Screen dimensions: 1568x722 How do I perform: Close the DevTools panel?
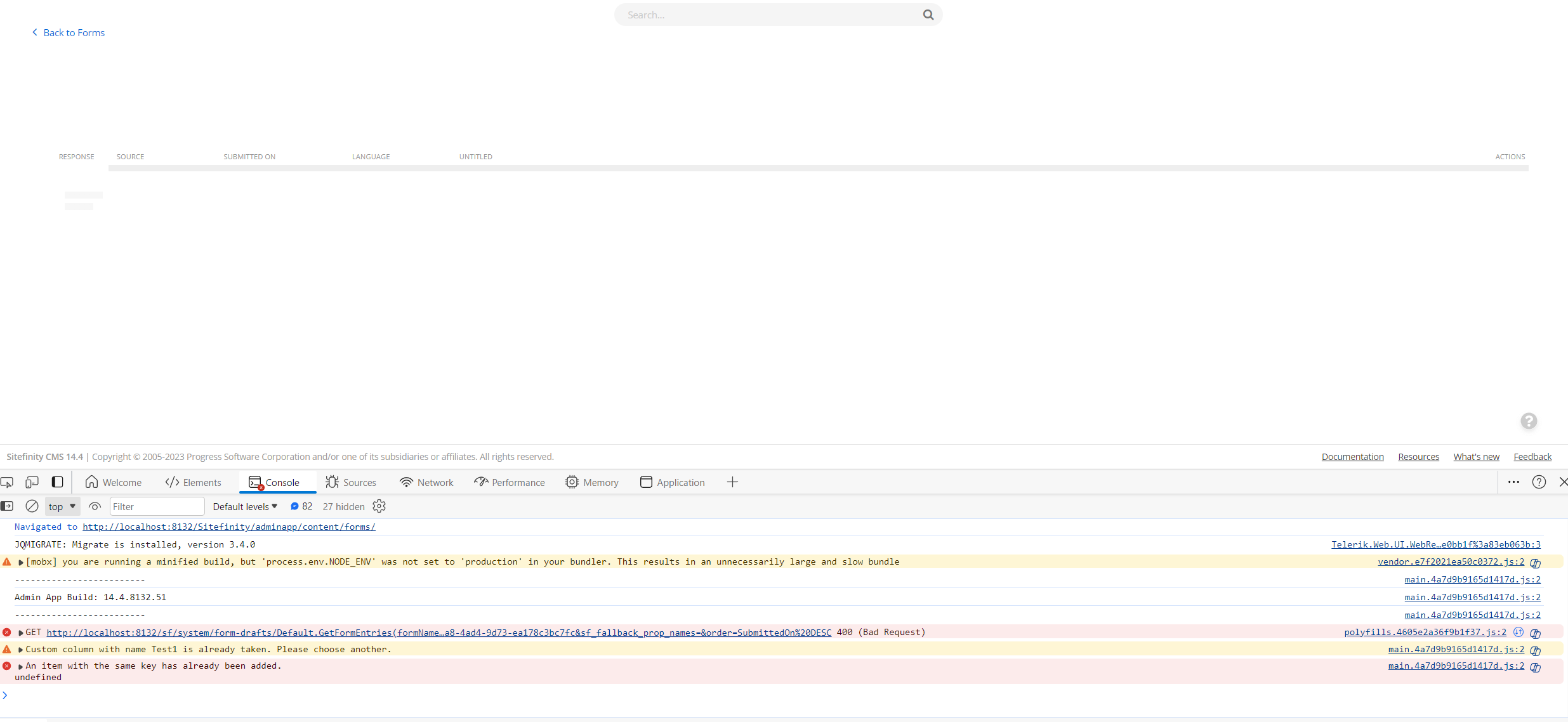pos(1563,482)
